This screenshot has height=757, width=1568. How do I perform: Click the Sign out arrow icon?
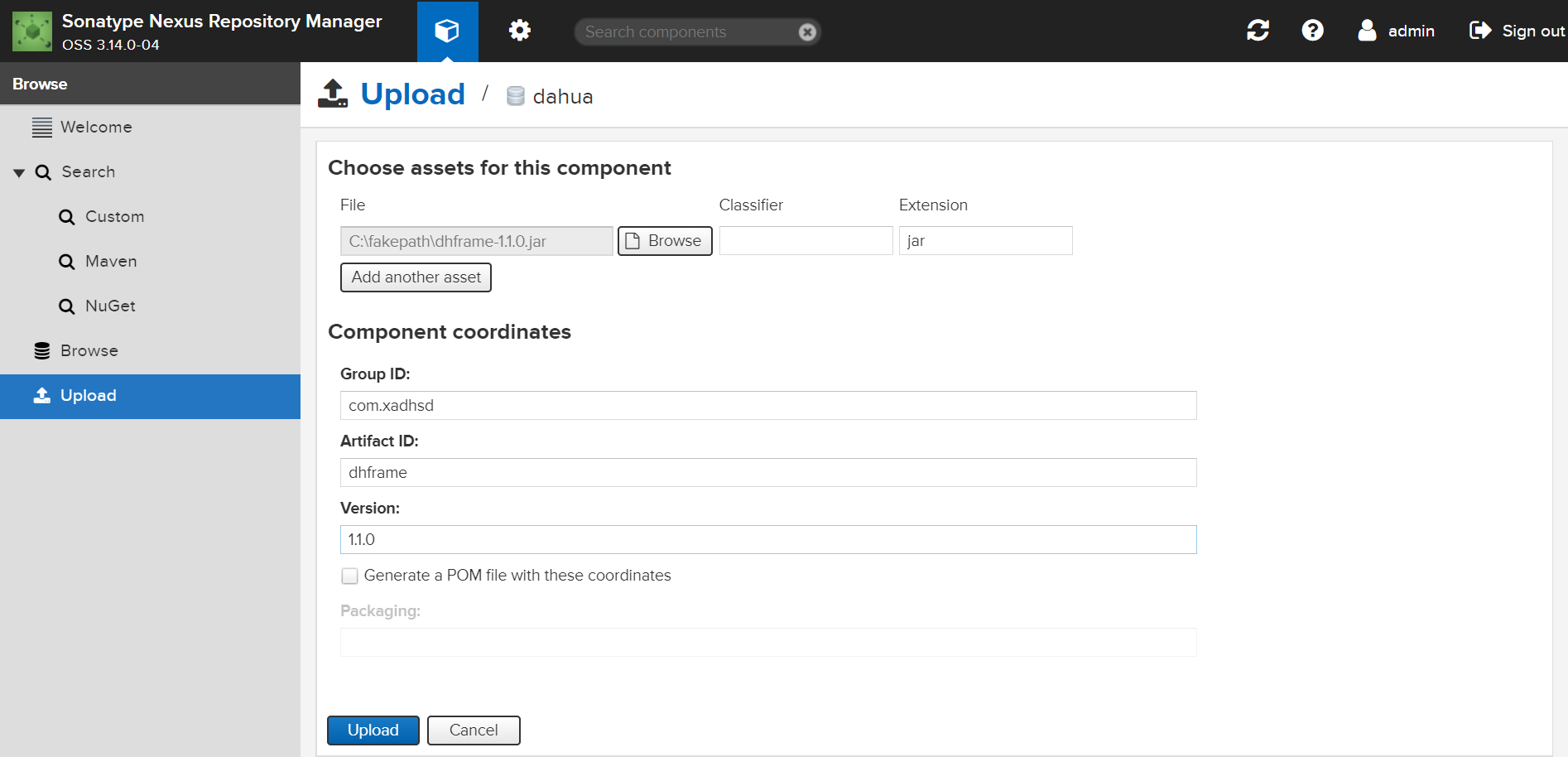pyautogui.click(x=1480, y=31)
